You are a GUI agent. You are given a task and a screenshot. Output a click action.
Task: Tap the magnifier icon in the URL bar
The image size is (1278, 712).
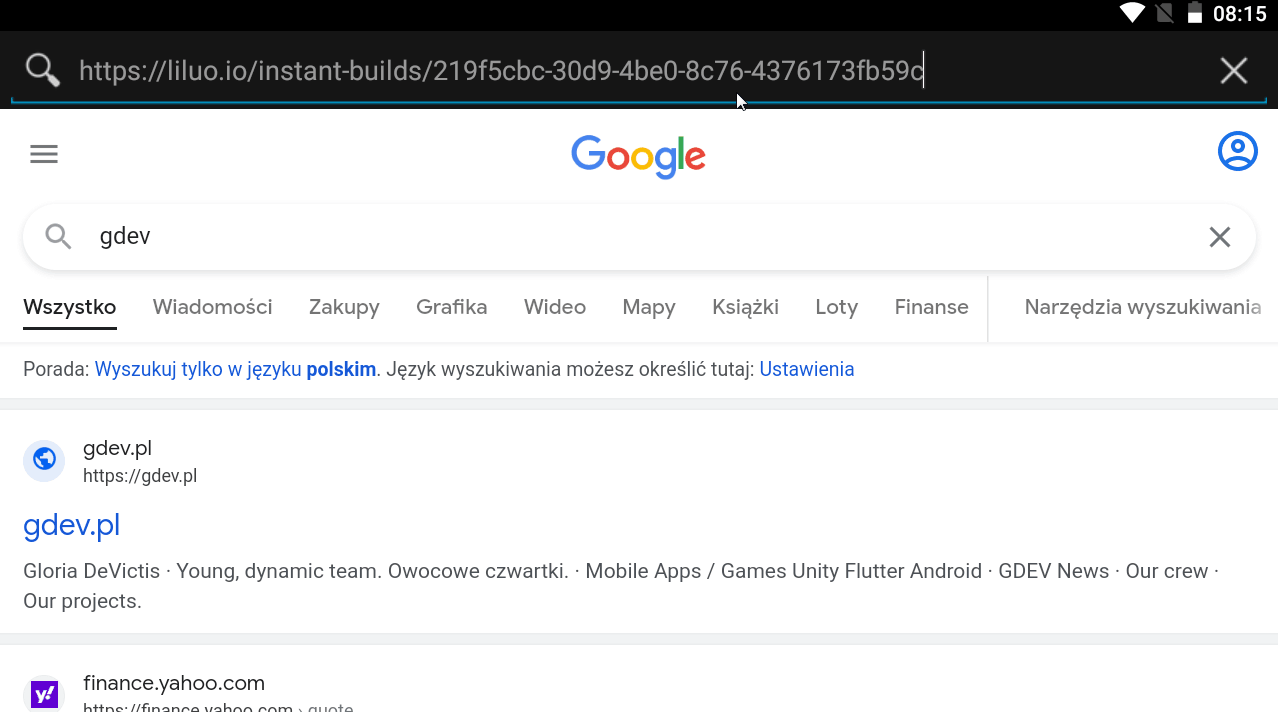pyautogui.click(x=43, y=70)
